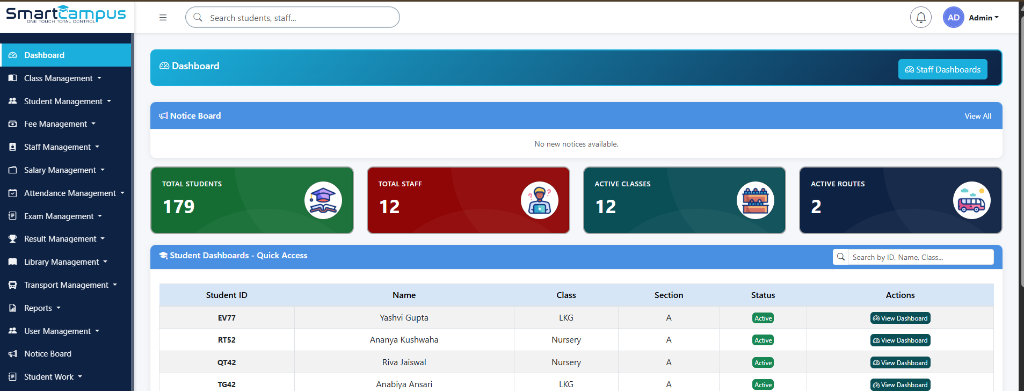1024x391 pixels.
Task: Select Dashboard in the sidebar
Action: (66, 55)
